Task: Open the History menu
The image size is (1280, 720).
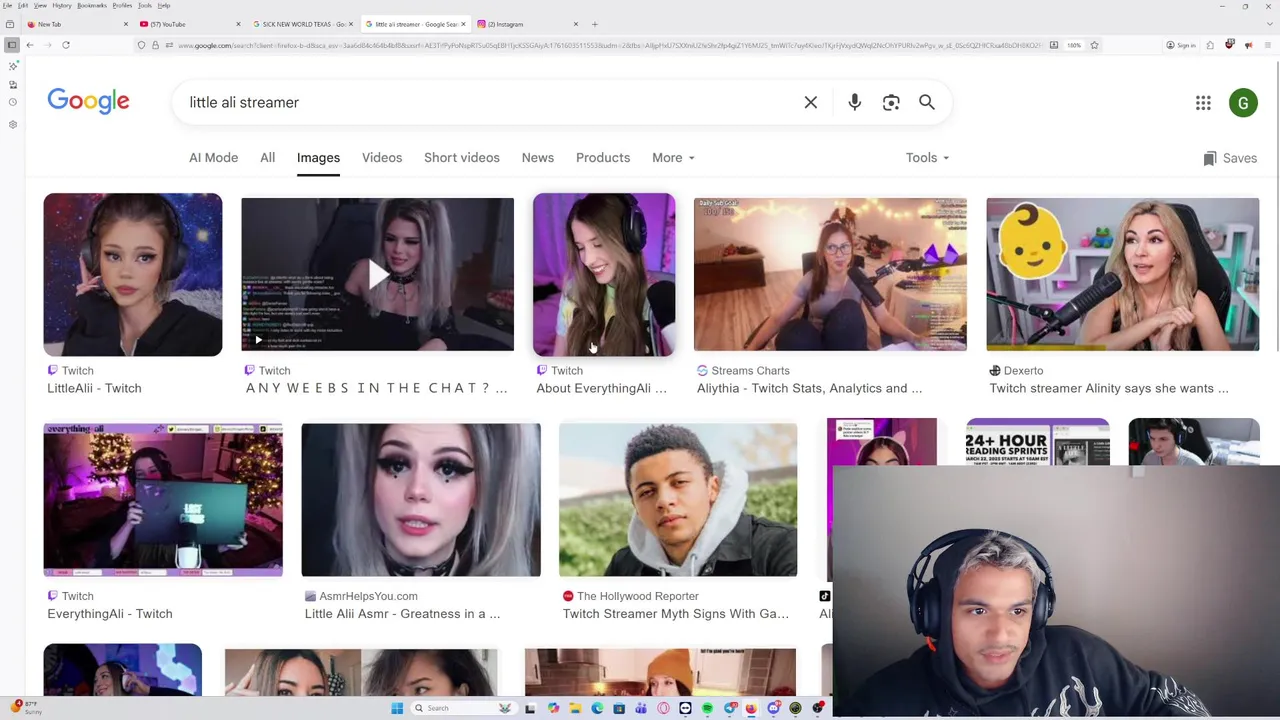Action: 61,5
